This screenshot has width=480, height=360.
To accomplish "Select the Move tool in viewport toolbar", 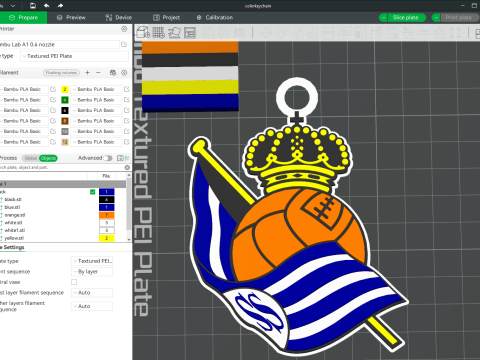I will [x=266, y=33].
